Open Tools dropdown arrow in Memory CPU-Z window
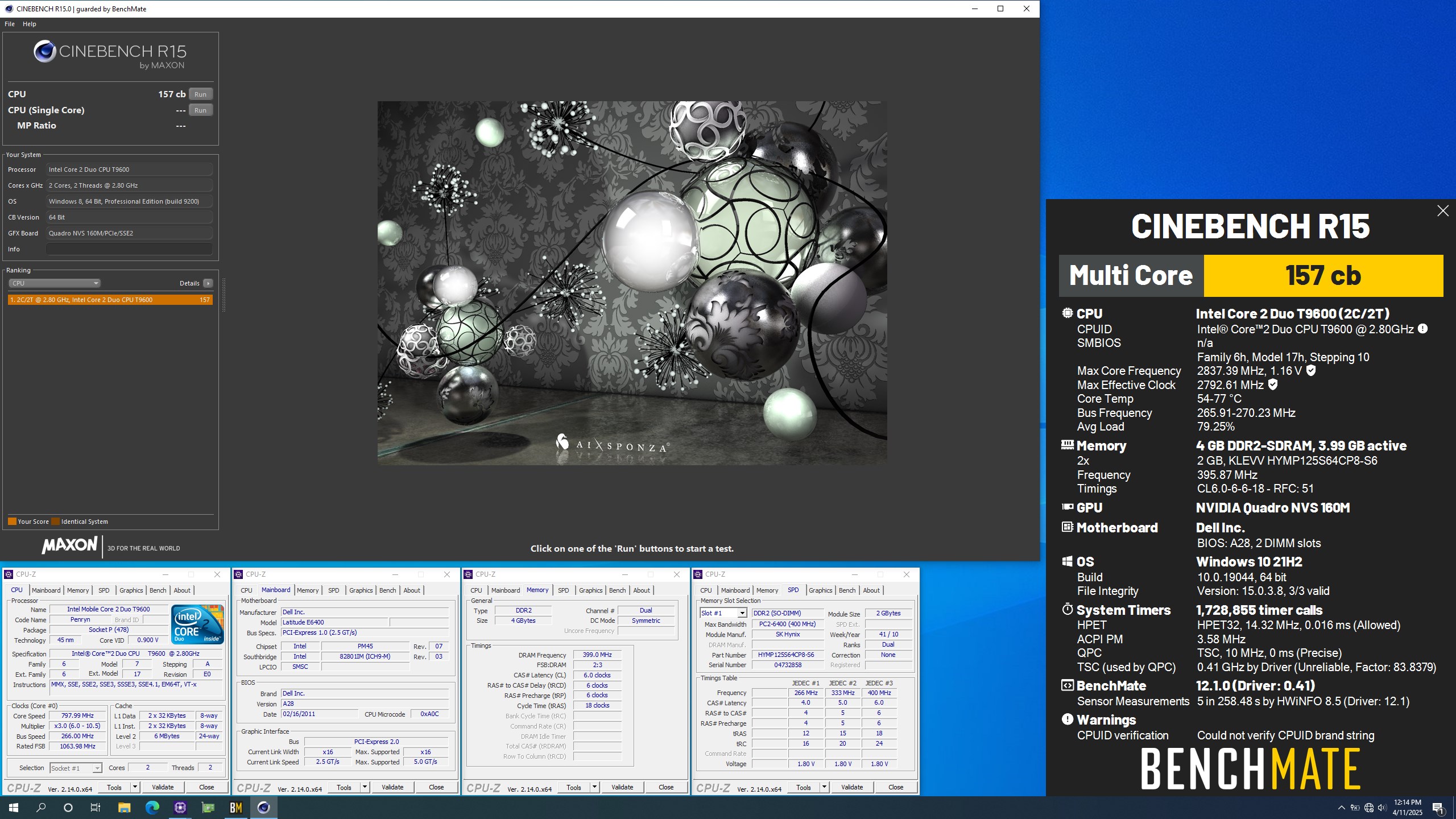The height and width of the screenshot is (819, 1456). coord(594,787)
